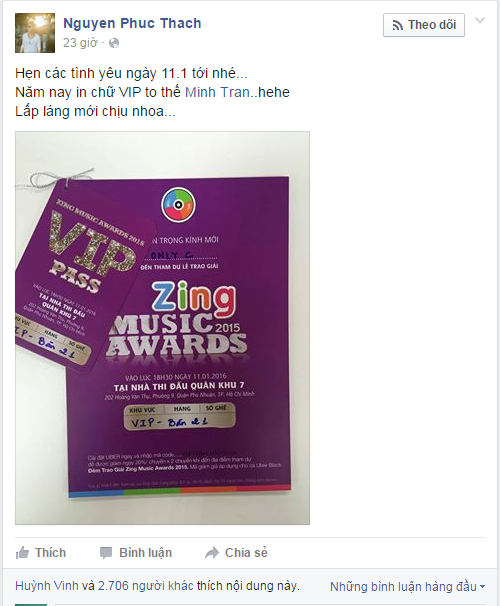Follow with the Theo dõi button

pos(424,25)
